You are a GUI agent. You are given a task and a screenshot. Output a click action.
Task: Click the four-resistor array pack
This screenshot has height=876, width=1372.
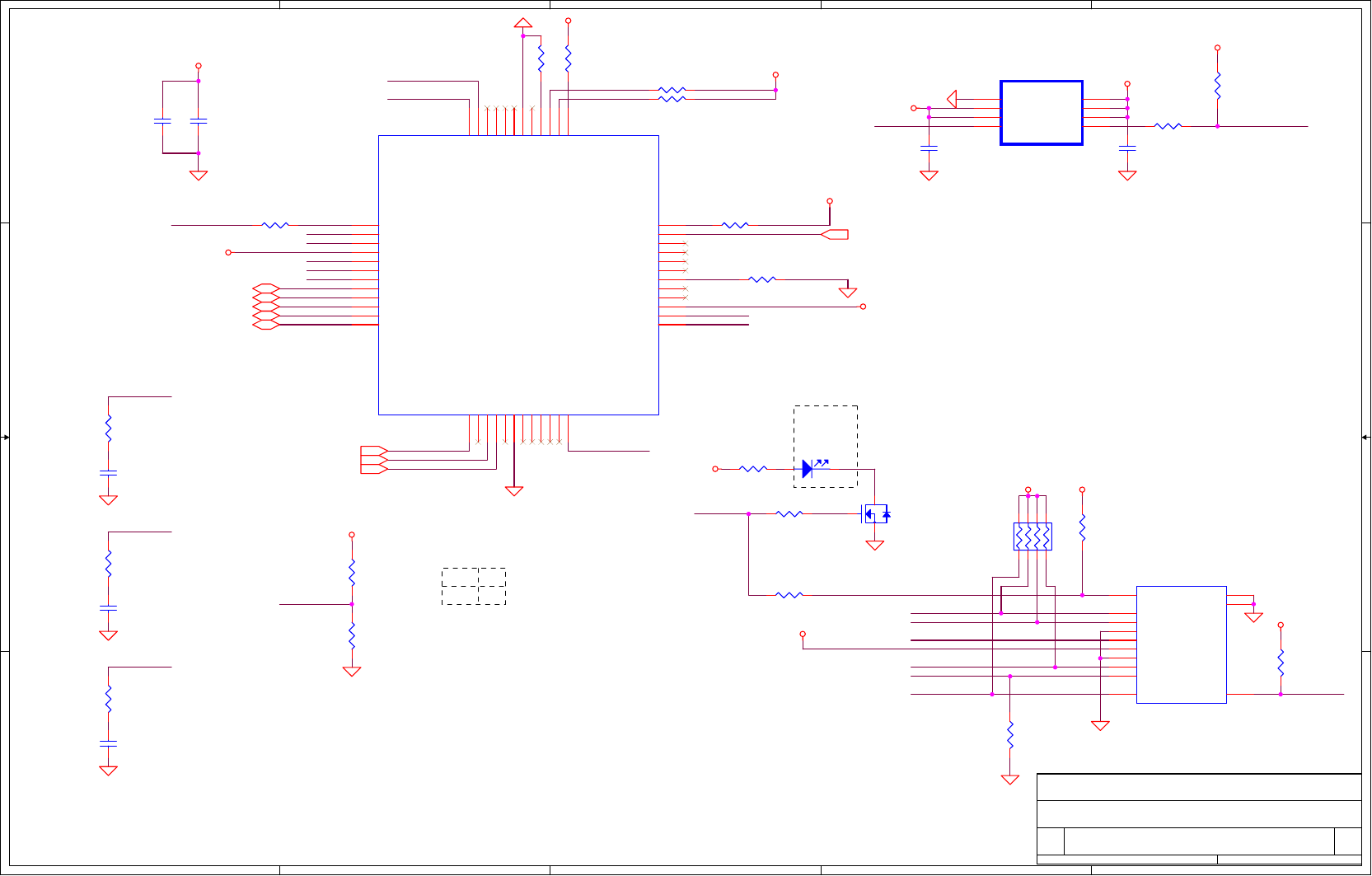tap(1033, 536)
